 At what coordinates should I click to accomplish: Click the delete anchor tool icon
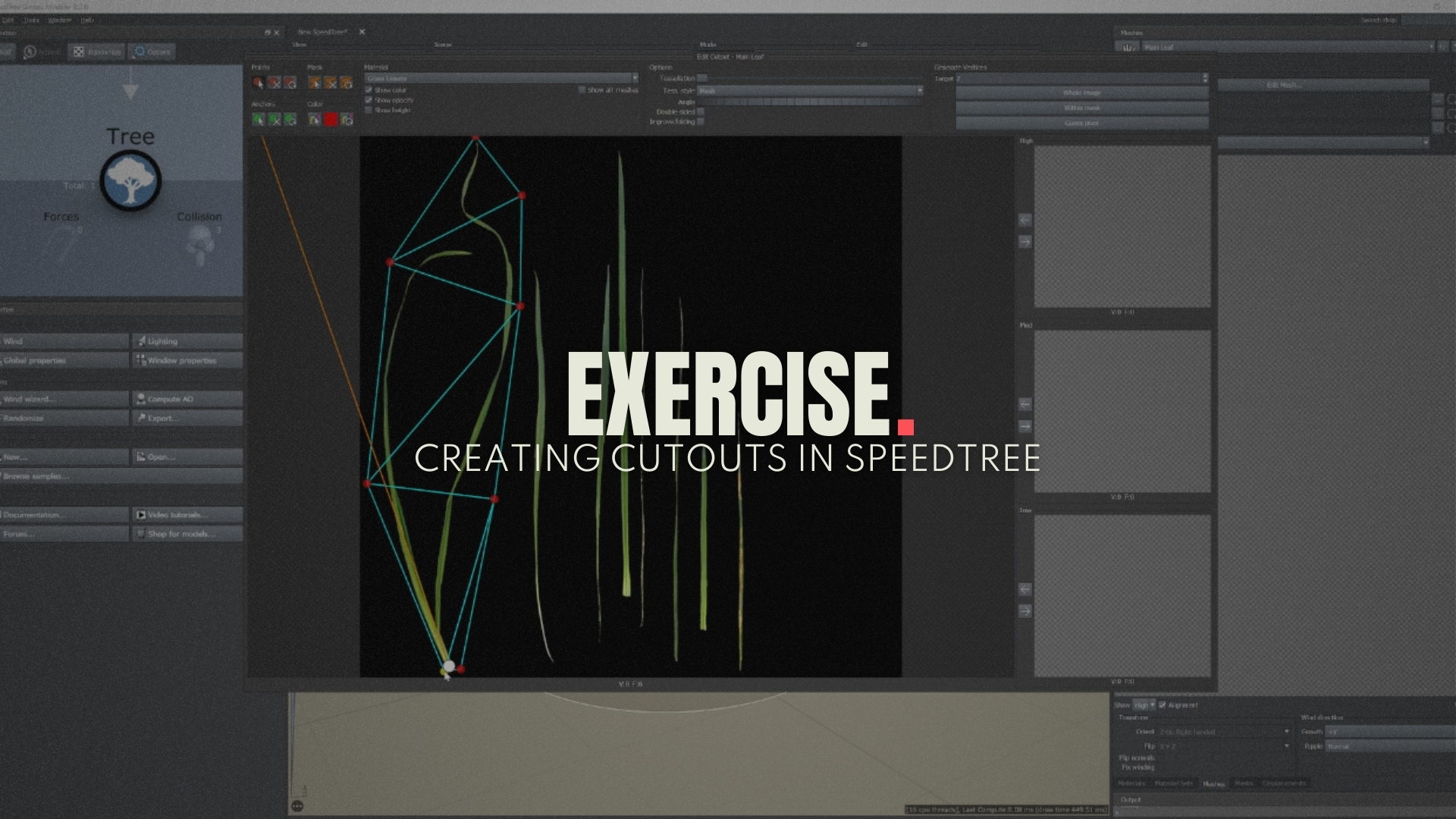(x=275, y=120)
